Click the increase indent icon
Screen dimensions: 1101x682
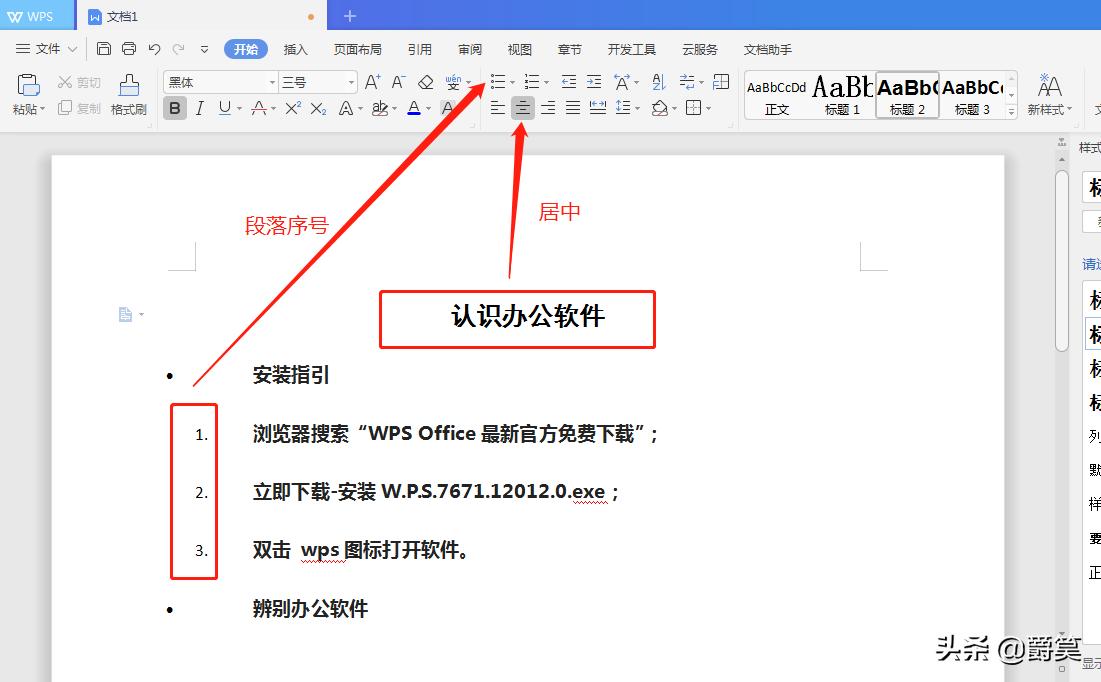click(x=594, y=81)
